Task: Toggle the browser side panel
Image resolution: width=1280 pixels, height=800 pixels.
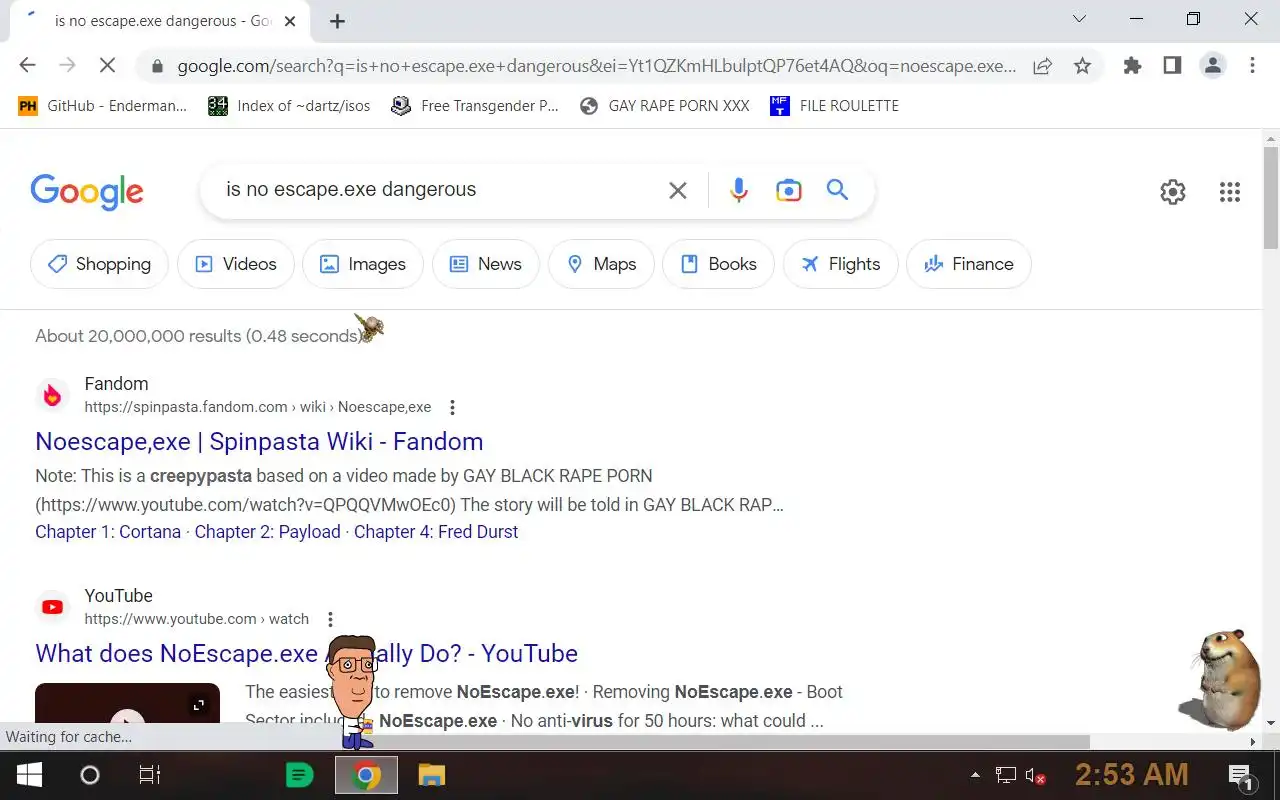Action: coord(1172,66)
